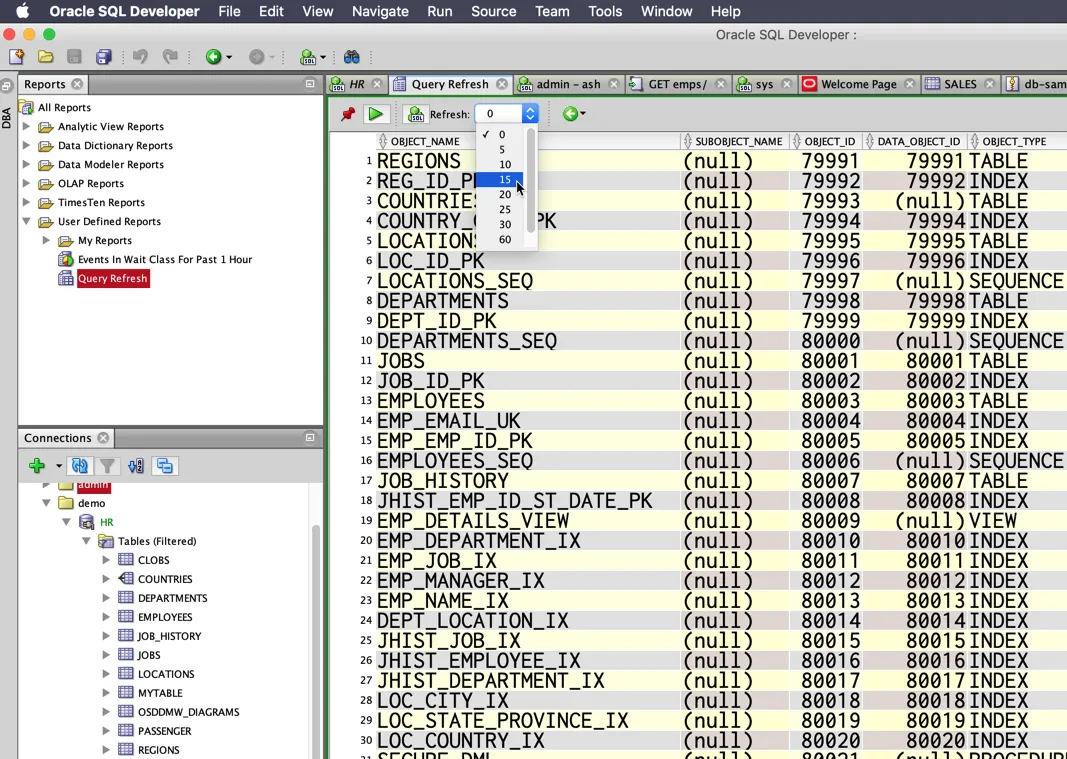1067x759 pixels.
Task: Click green back arrow in report toolbar
Action: tap(570, 114)
